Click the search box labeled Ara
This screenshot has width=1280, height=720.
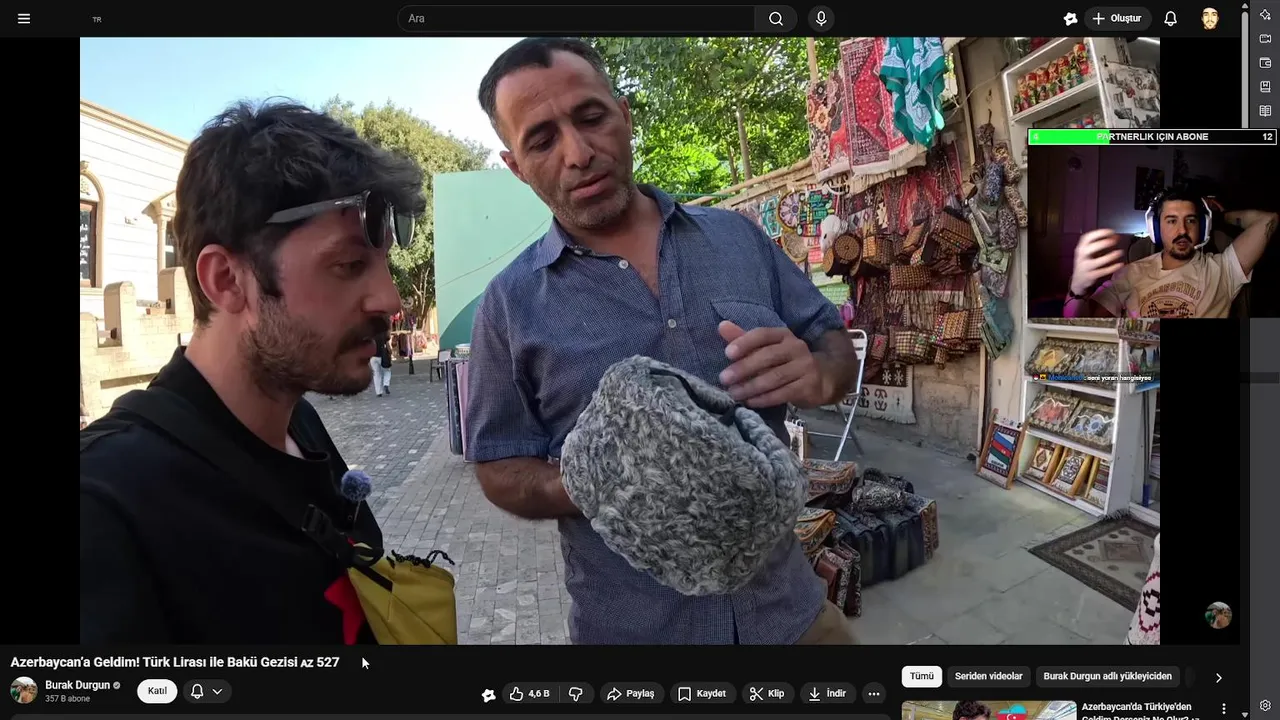(x=576, y=18)
